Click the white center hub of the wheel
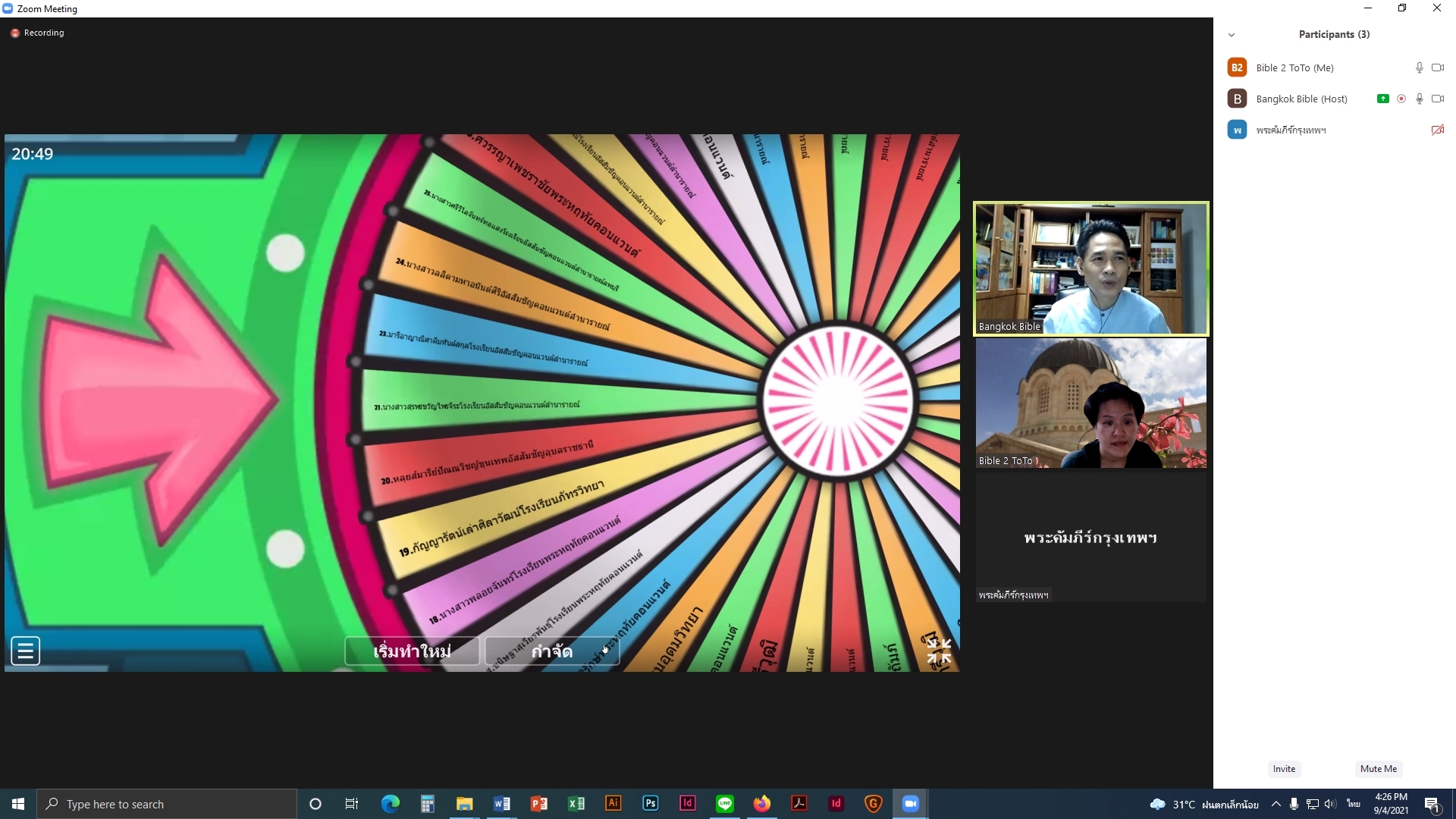This screenshot has width=1456, height=819. 837,400
